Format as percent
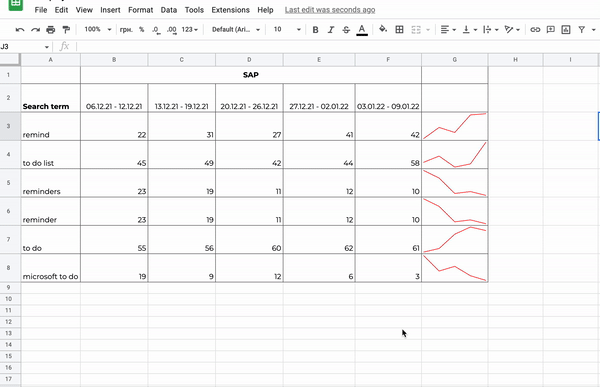Image resolution: width=600 pixels, height=387 pixels. [x=142, y=29]
